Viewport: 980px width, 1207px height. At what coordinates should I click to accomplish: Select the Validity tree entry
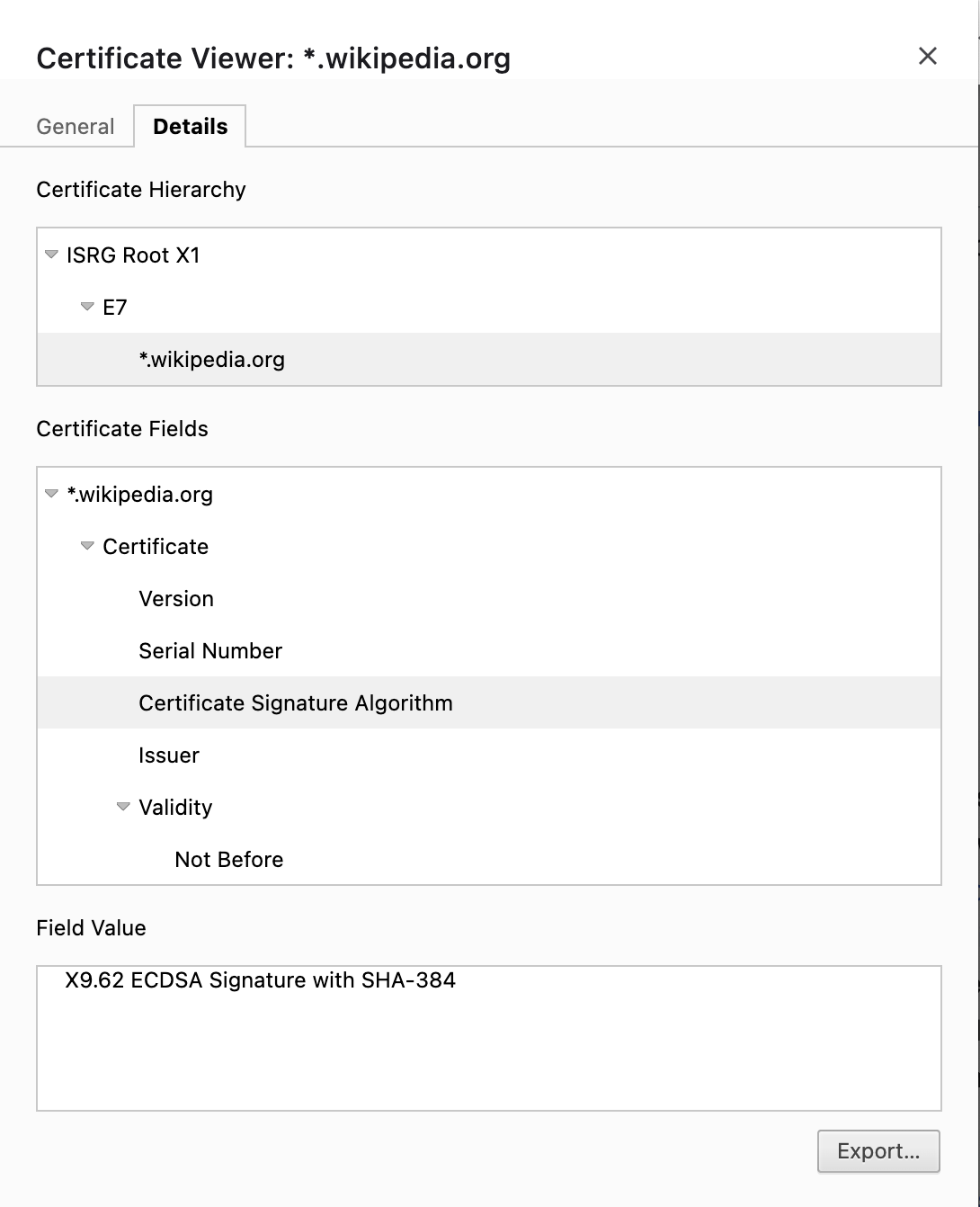coord(174,807)
